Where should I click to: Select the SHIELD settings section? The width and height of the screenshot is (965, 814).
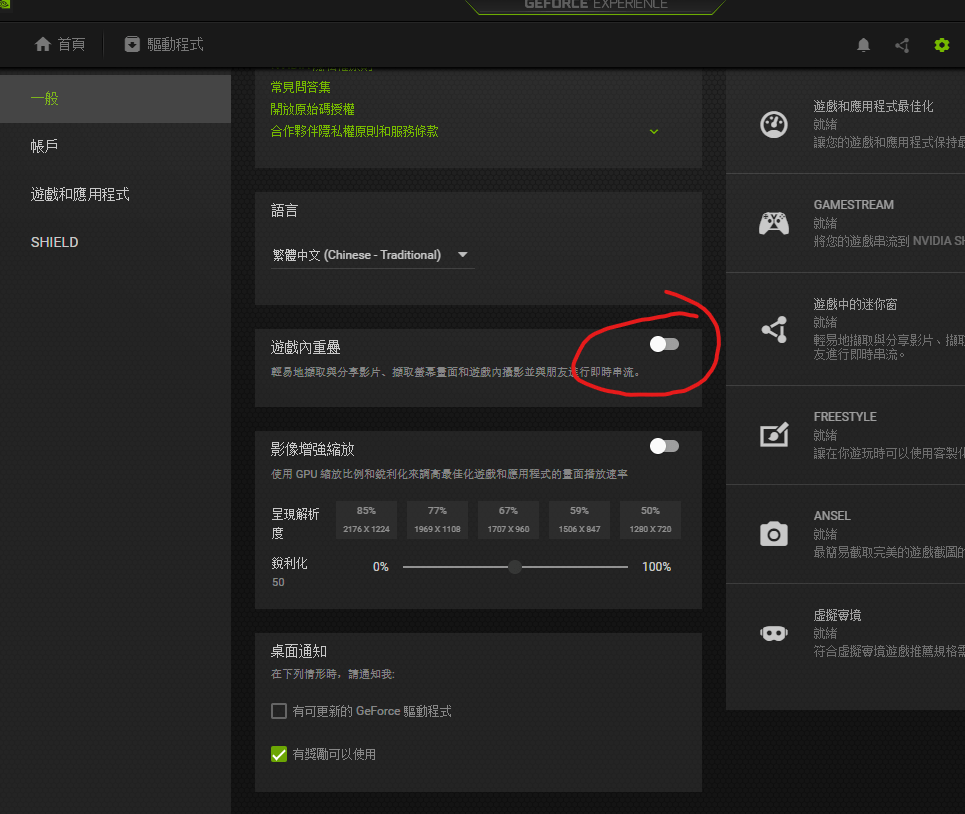115,242
